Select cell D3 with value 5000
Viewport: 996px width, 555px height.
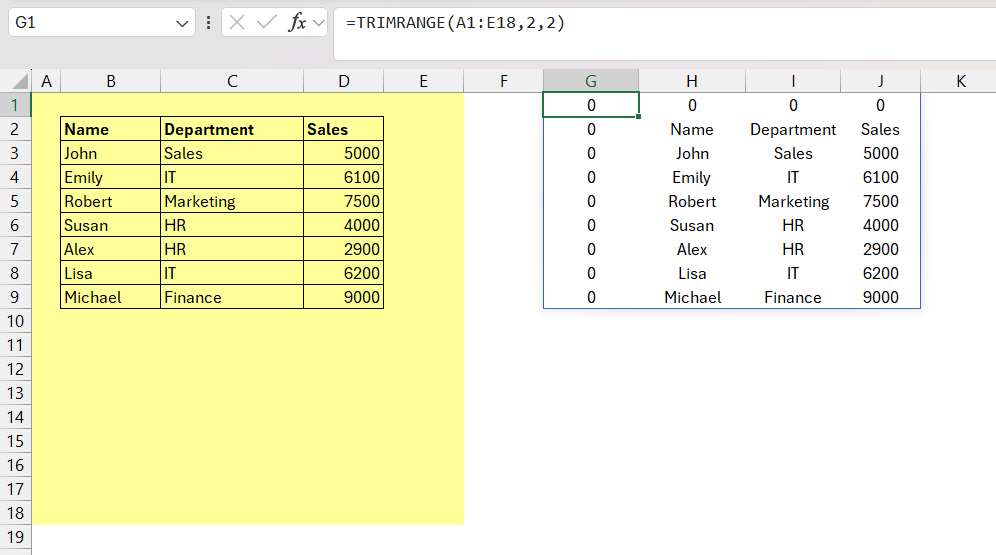344,153
